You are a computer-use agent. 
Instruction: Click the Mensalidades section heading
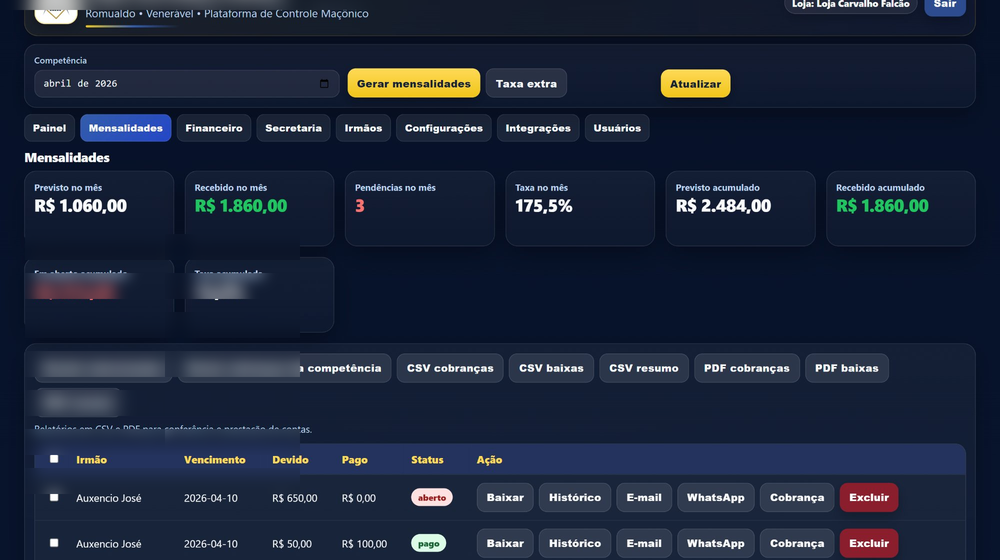click(67, 158)
